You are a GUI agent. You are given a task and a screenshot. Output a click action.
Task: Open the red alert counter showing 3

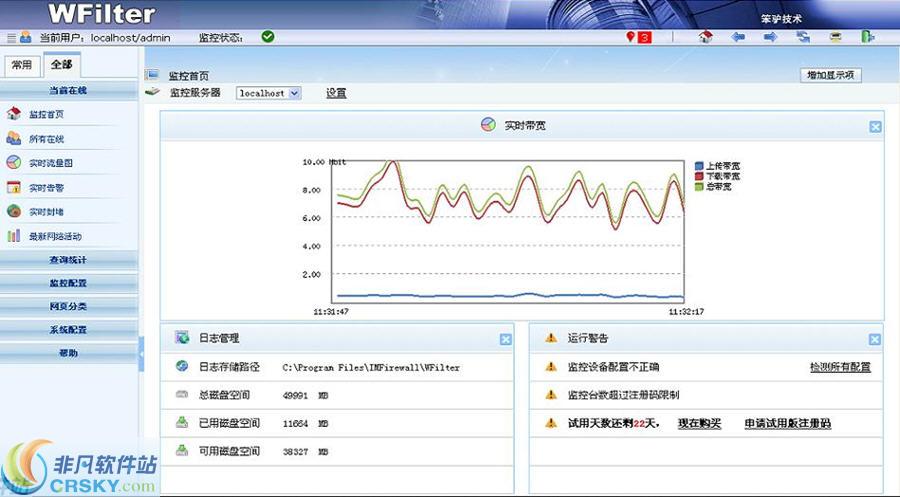[645, 37]
